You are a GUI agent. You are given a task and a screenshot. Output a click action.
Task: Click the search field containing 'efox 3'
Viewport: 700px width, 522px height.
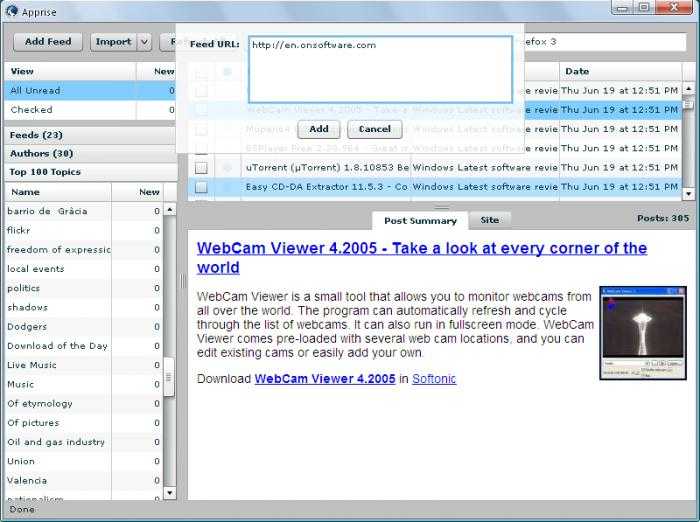[605, 42]
